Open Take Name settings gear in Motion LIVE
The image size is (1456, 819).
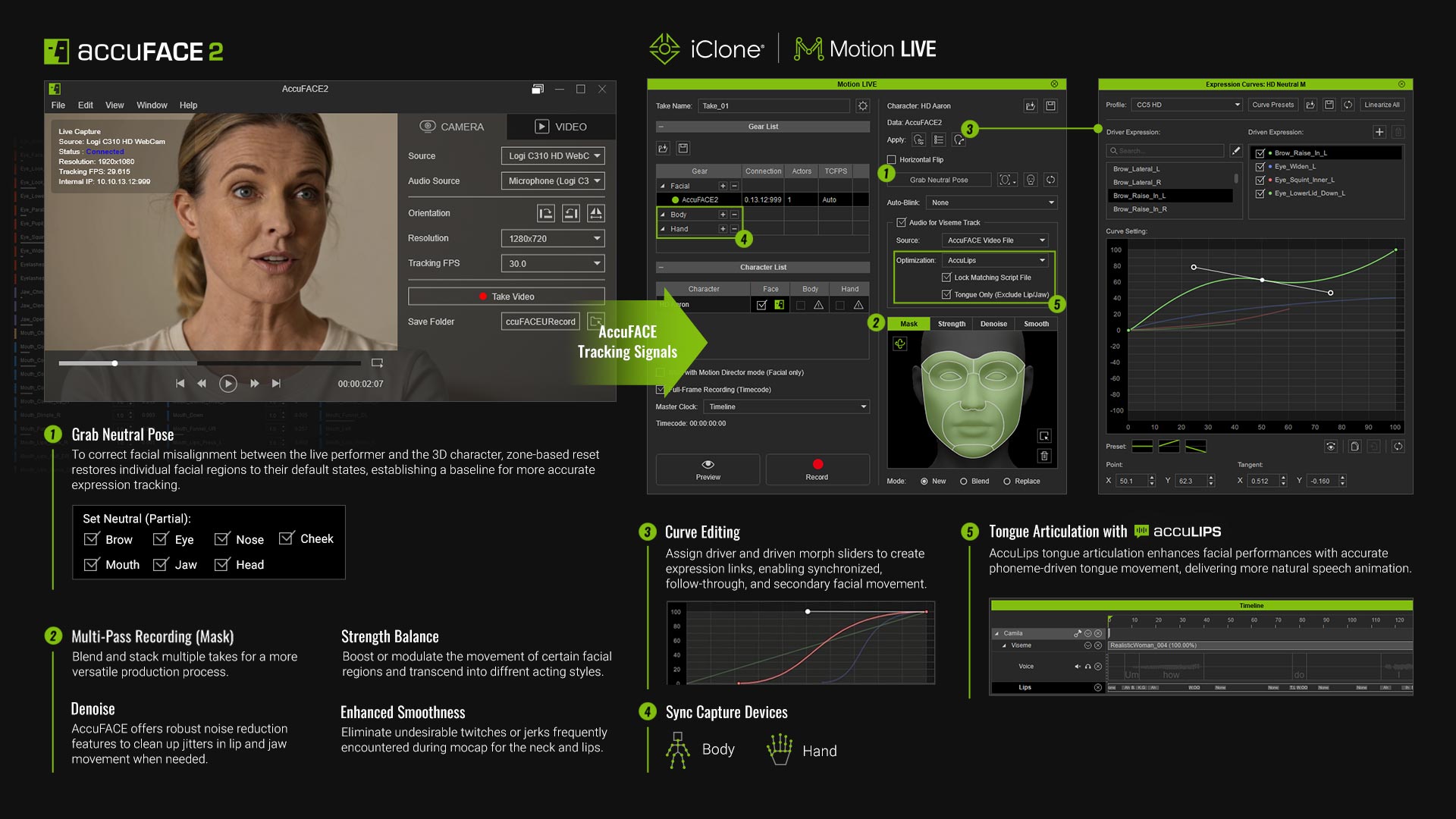862,106
